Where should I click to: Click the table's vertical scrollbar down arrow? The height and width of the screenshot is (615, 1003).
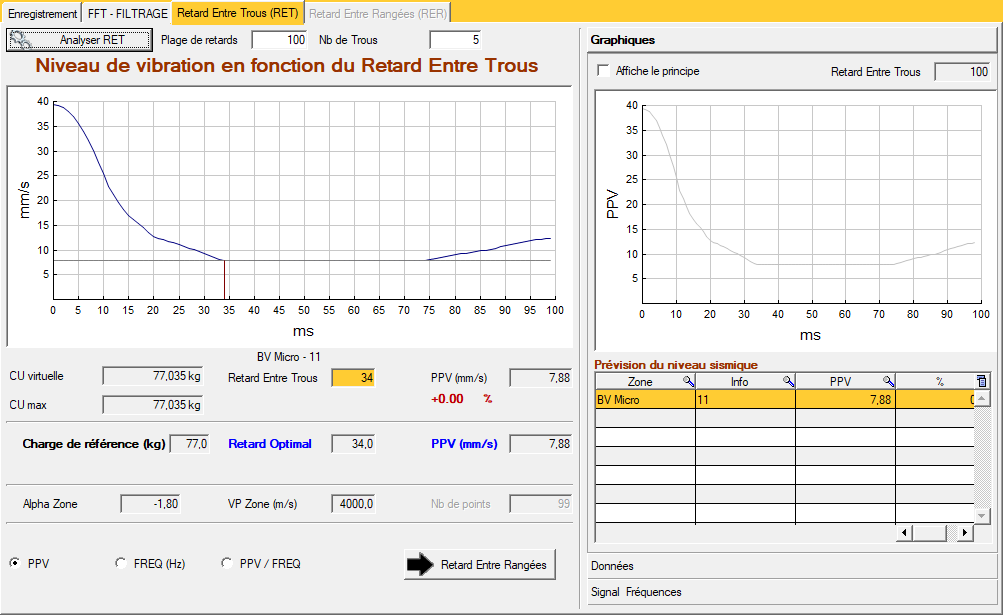tap(982, 515)
